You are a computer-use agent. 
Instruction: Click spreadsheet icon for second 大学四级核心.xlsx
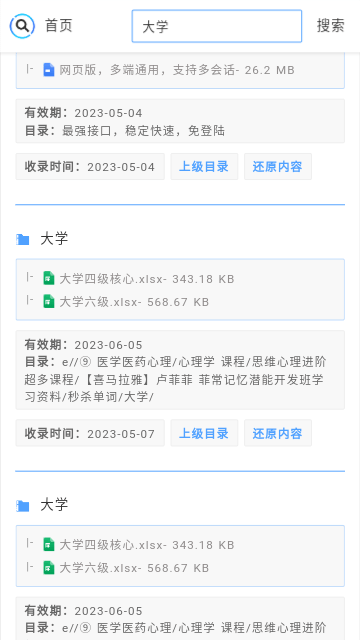(49, 545)
